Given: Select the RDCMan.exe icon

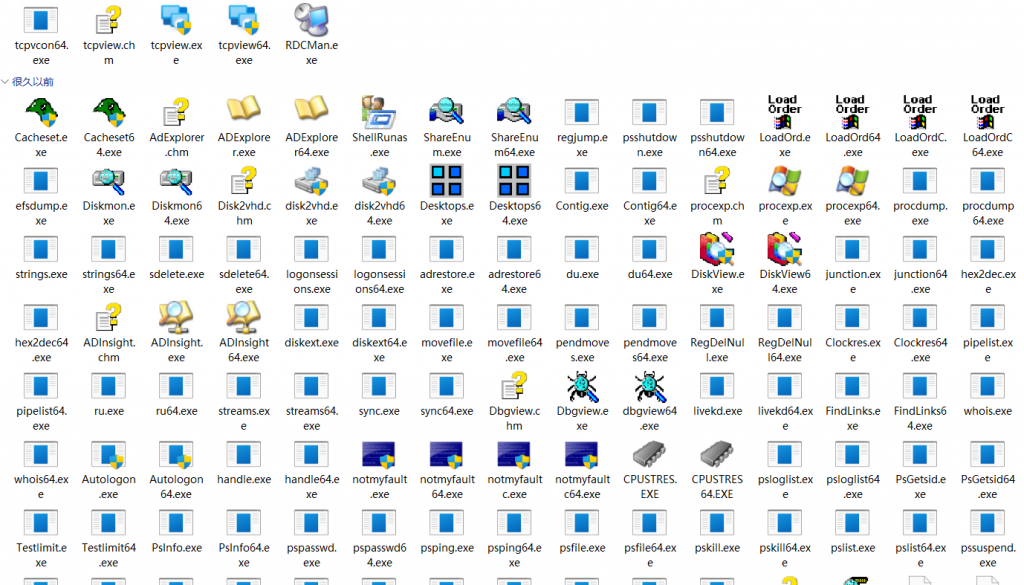Looking at the screenshot, I should (312, 20).
